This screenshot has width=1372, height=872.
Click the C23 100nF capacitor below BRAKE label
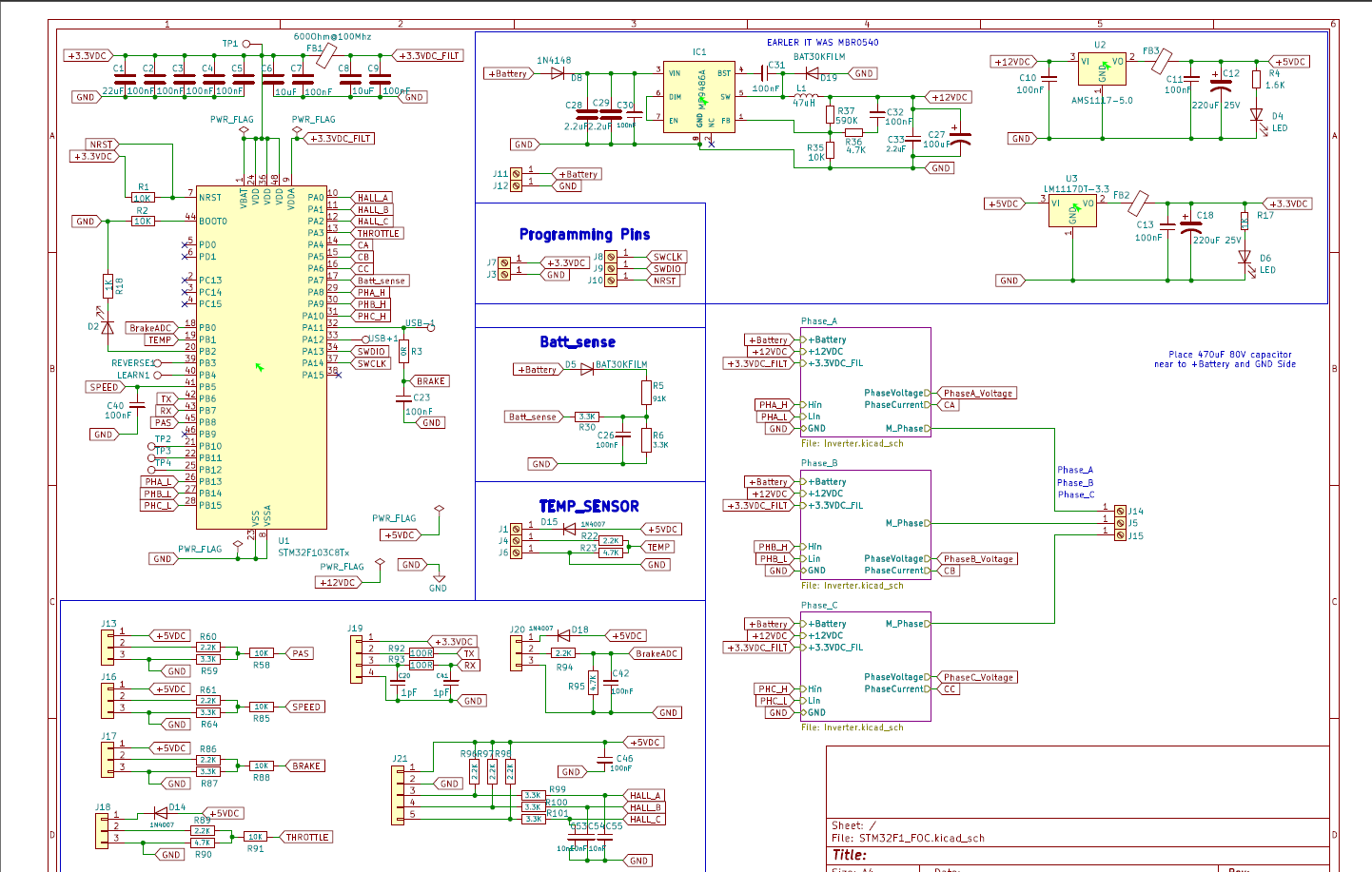403,397
